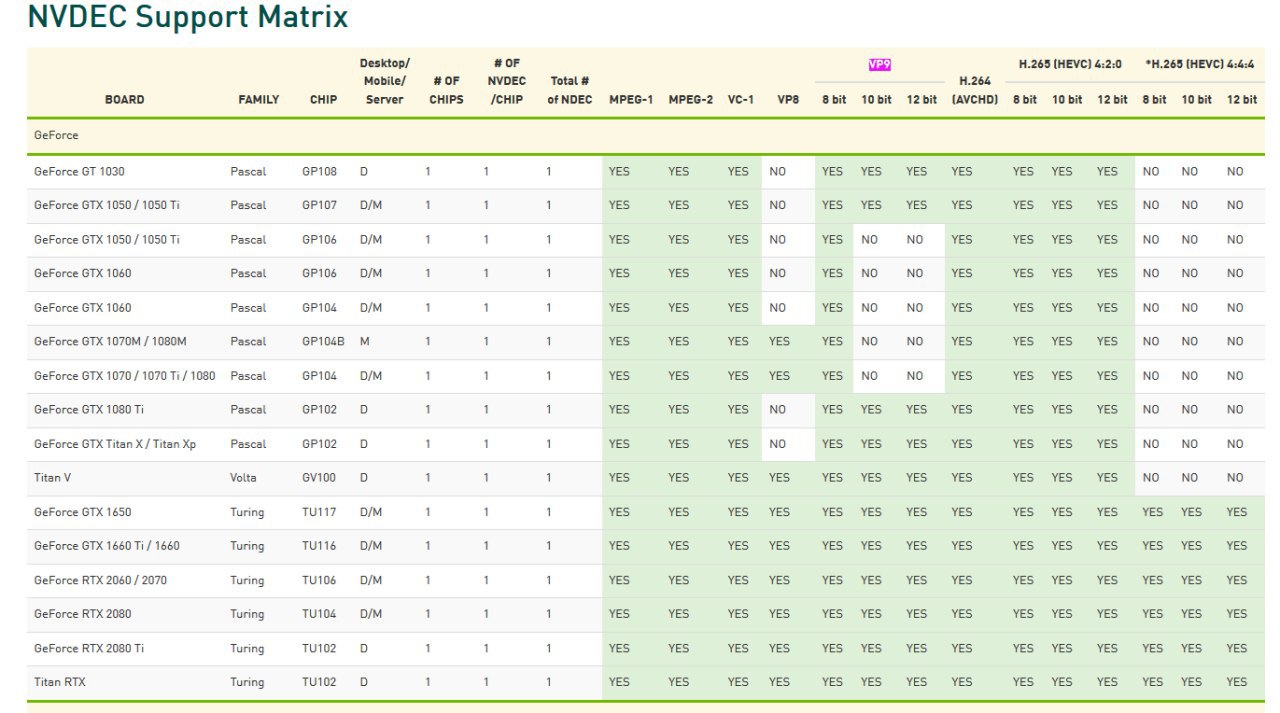
Task: Click the GP104B chip cell
Action: click(323, 341)
